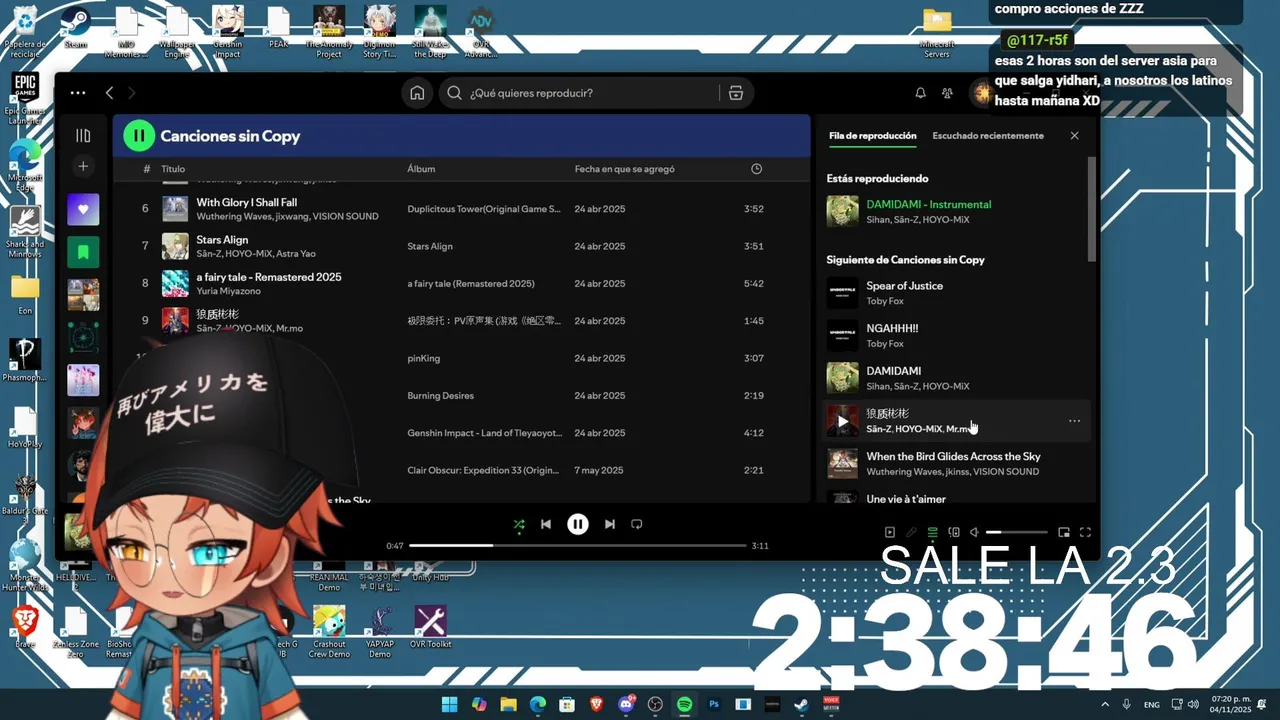Mute the volume speaker icon
The image size is (1280, 720).
(974, 533)
